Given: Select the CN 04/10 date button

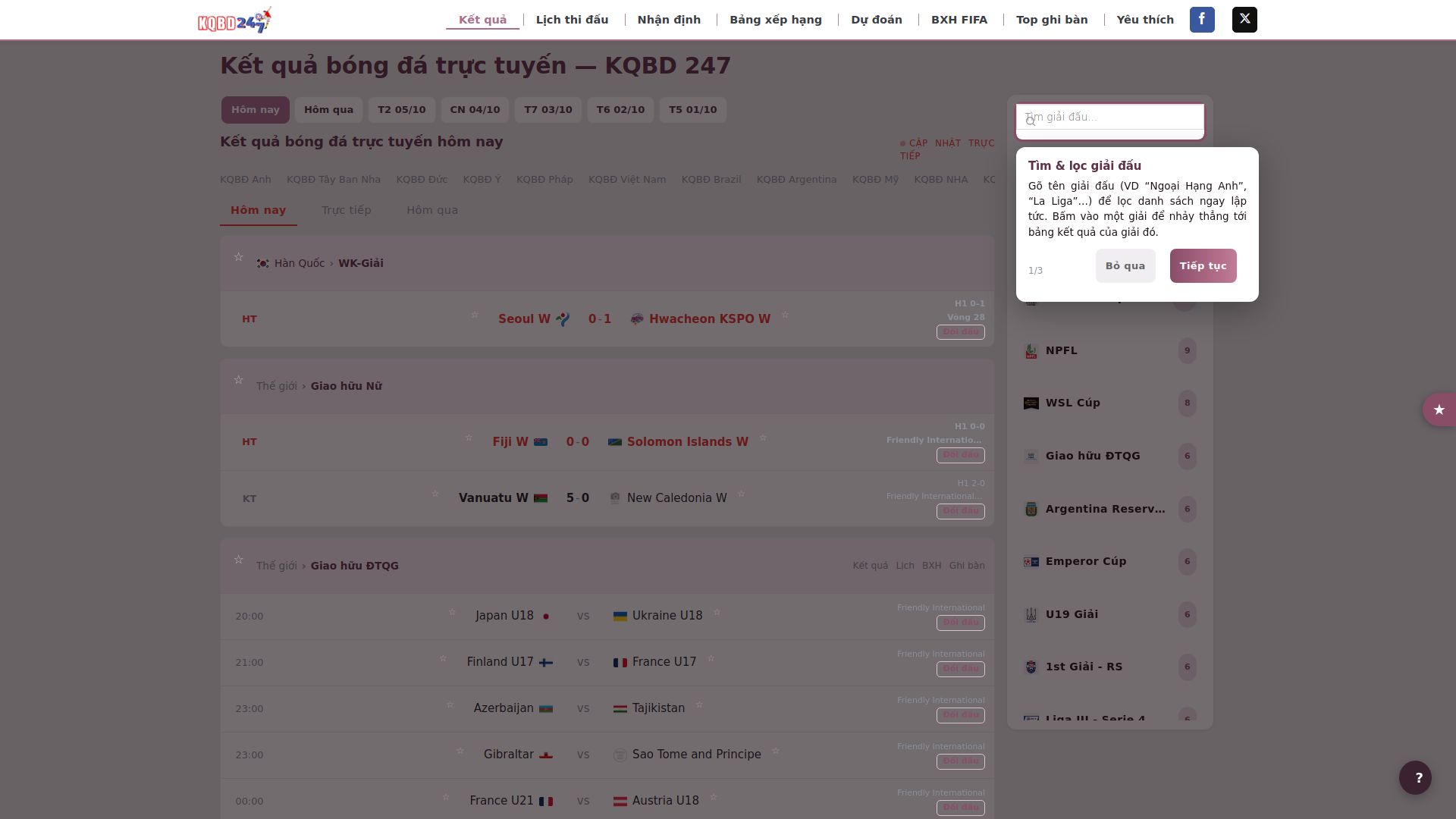Looking at the screenshot, I should (475, 110).
